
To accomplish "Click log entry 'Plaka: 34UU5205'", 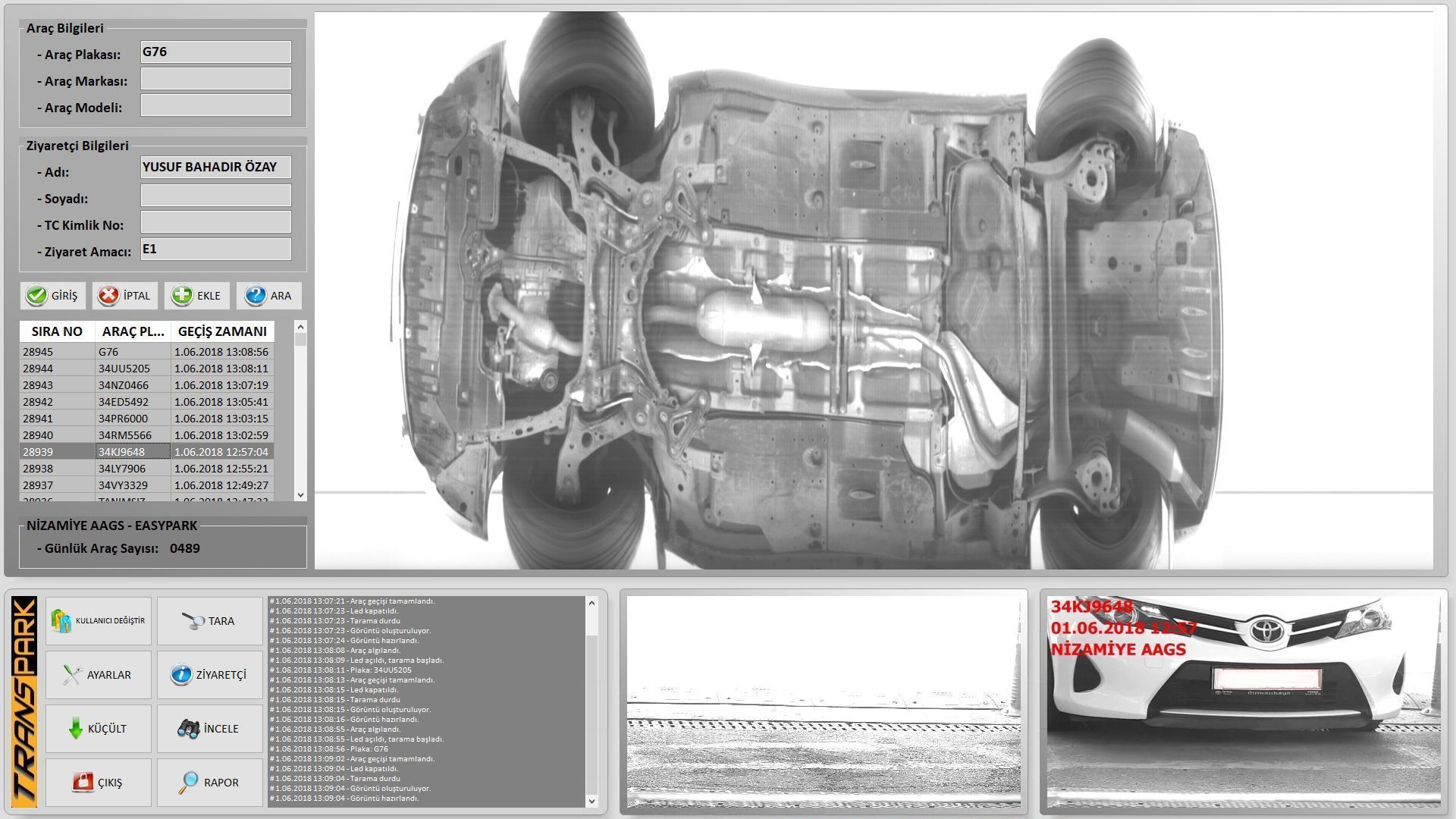I will [x=340, y=670].
